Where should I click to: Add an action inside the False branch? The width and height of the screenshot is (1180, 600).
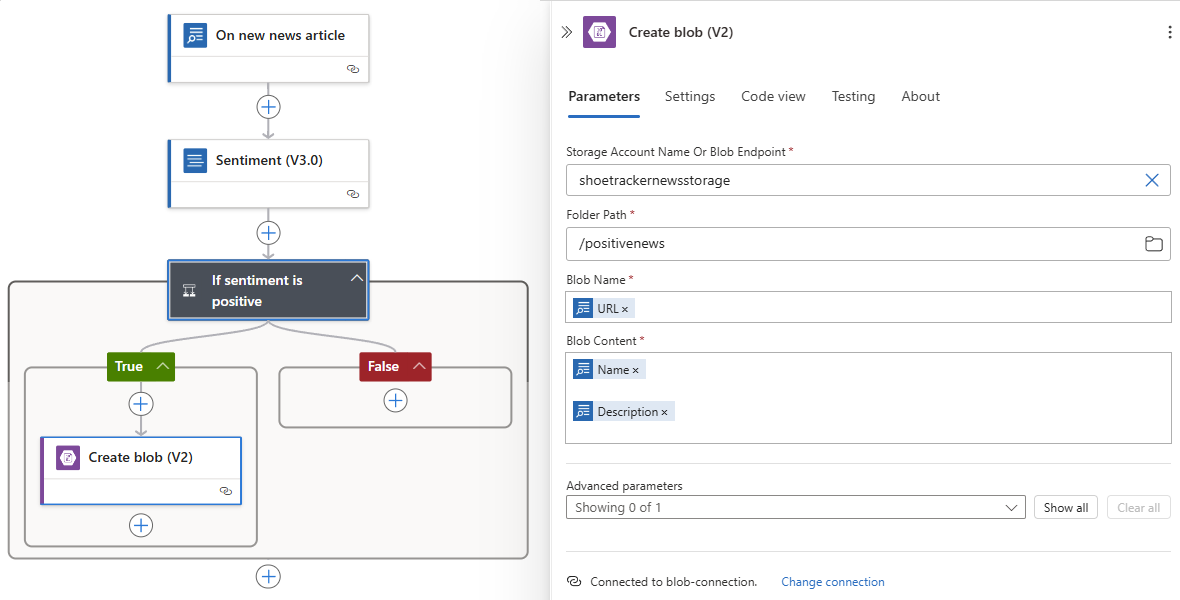coord(395,400)
